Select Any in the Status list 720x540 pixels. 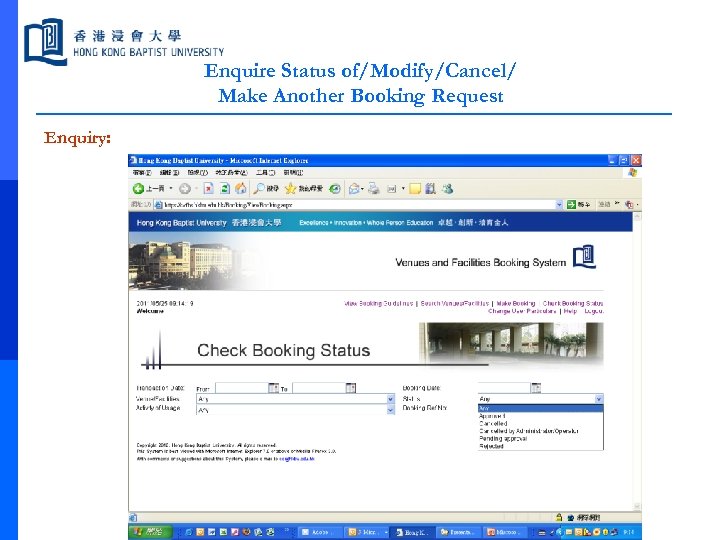(x=540, y=408)
